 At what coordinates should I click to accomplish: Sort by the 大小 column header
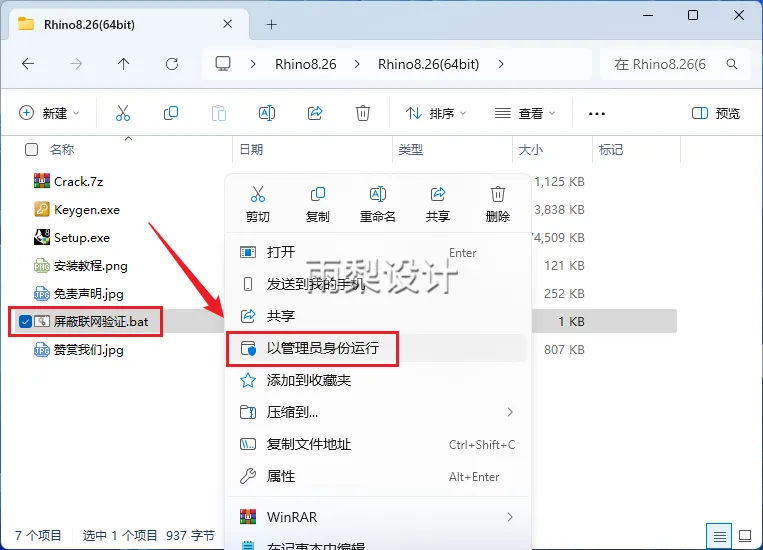[x=530, y=149]
